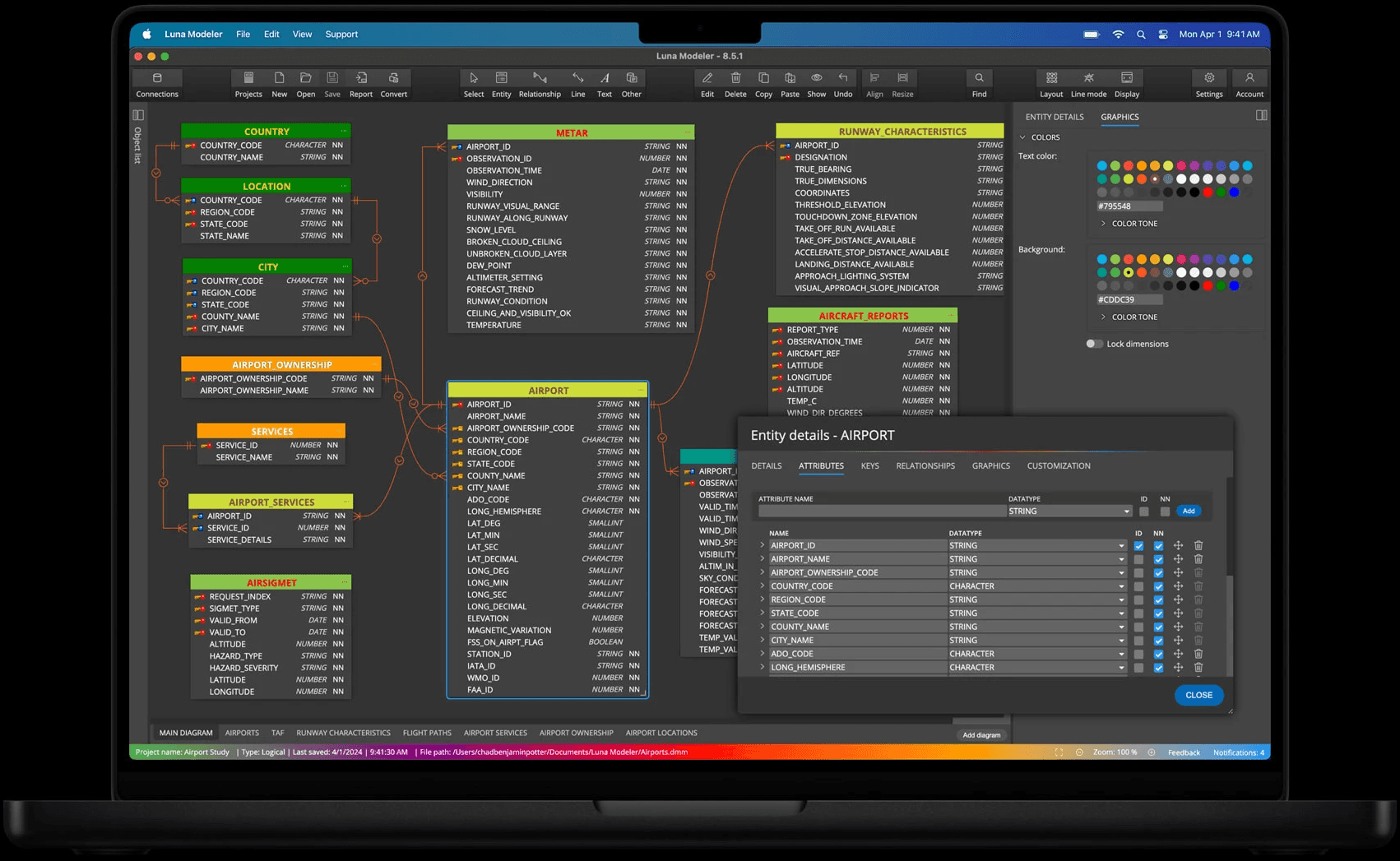1400x861 pixels.
Task: Click the Undo toolbar icon
Action: [x=843, y=78]
